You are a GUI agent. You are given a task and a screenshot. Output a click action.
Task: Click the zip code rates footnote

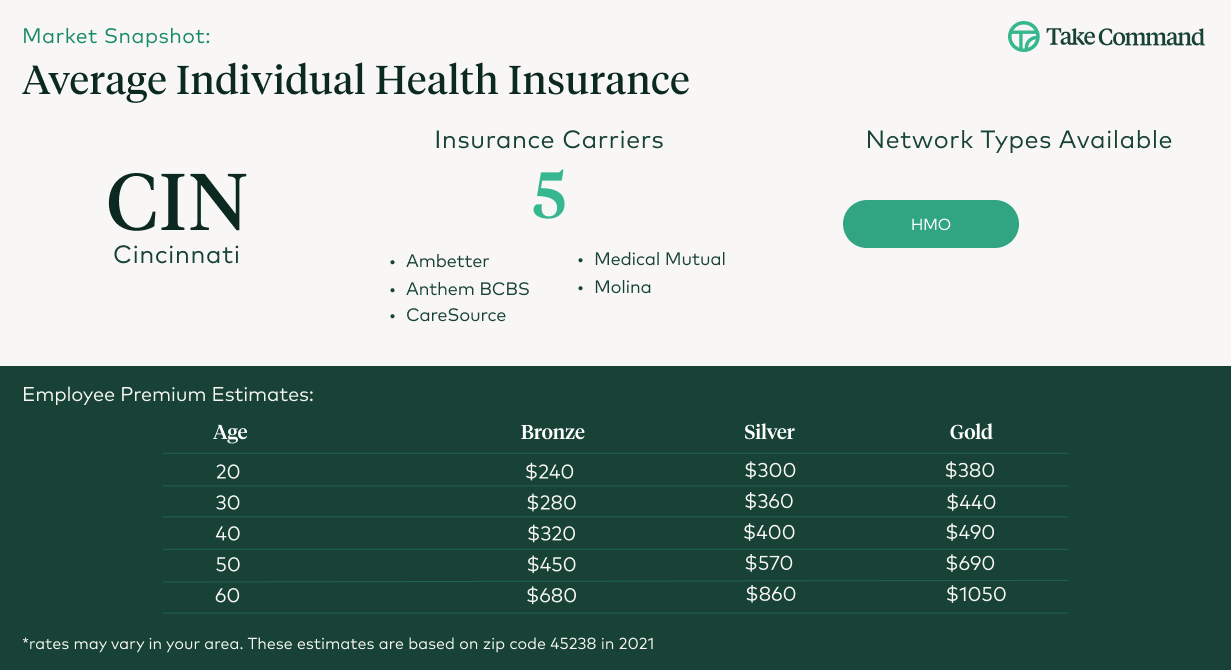[338, 643]
